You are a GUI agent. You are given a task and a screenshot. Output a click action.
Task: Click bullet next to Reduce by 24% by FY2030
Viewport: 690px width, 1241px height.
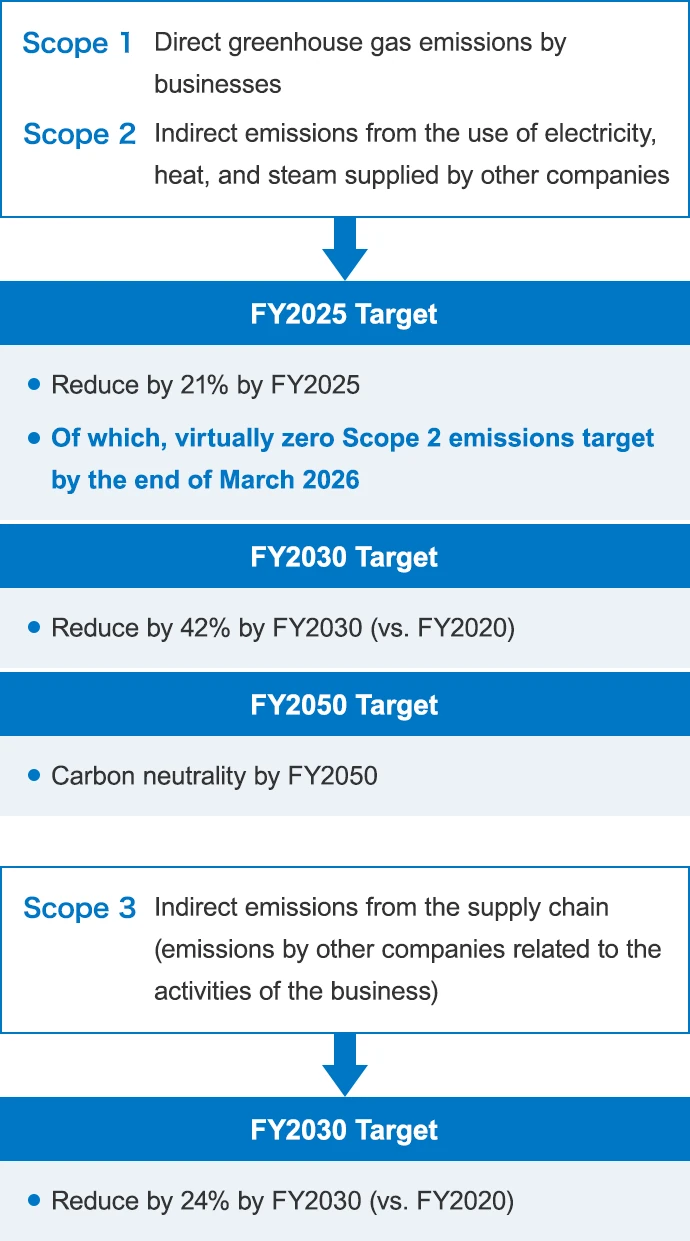point(34,1200)
